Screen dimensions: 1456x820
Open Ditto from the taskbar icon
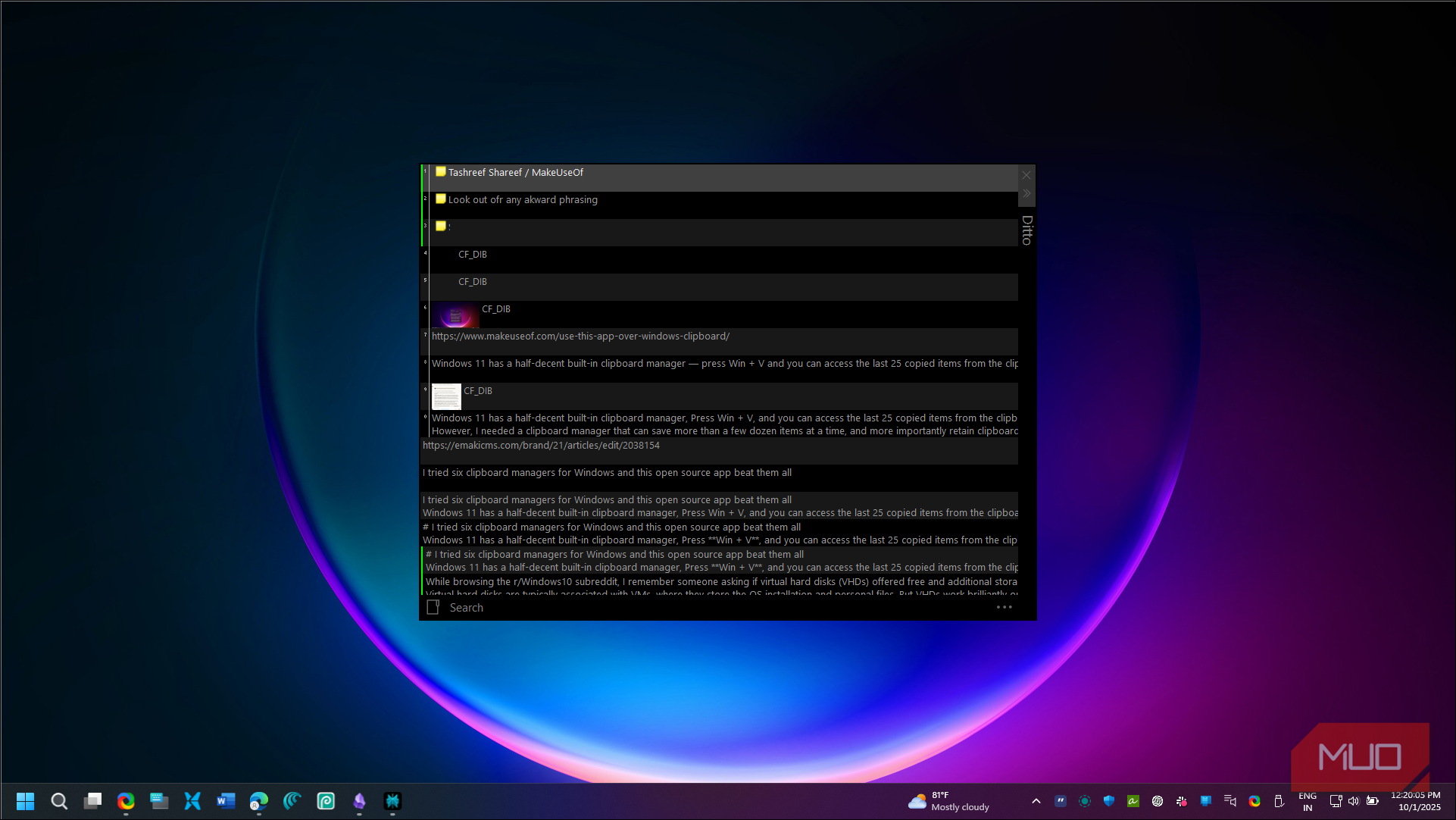392,801
